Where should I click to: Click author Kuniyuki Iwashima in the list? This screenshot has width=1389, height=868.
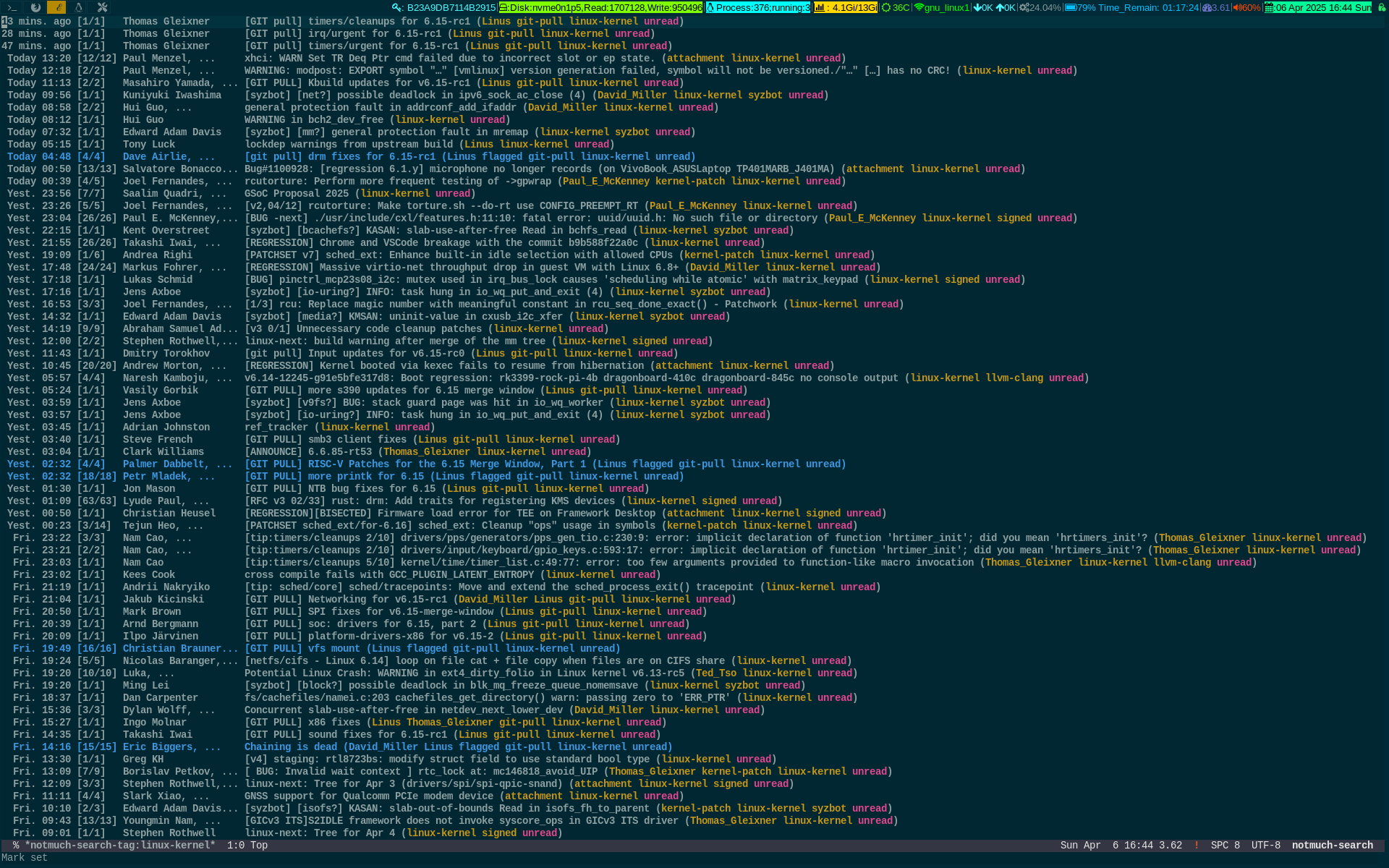click(171, 95)
